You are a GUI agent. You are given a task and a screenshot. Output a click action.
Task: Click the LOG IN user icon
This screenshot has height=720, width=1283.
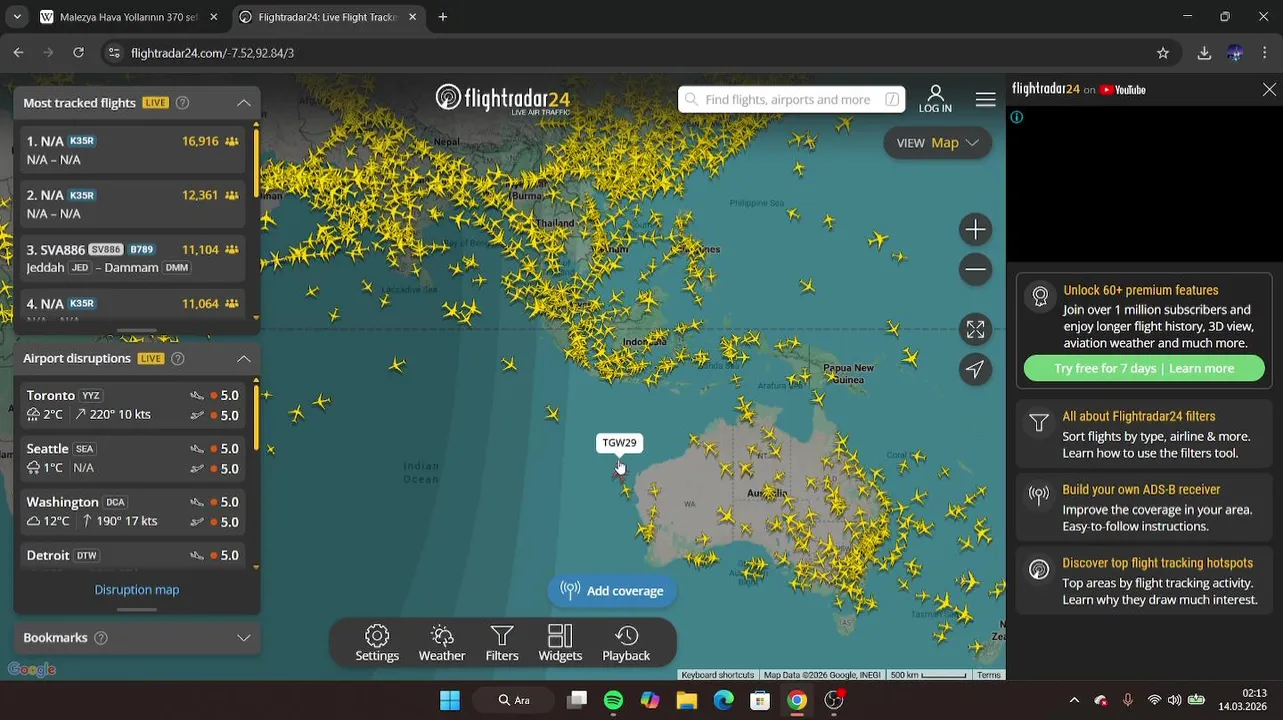point(935,98)
